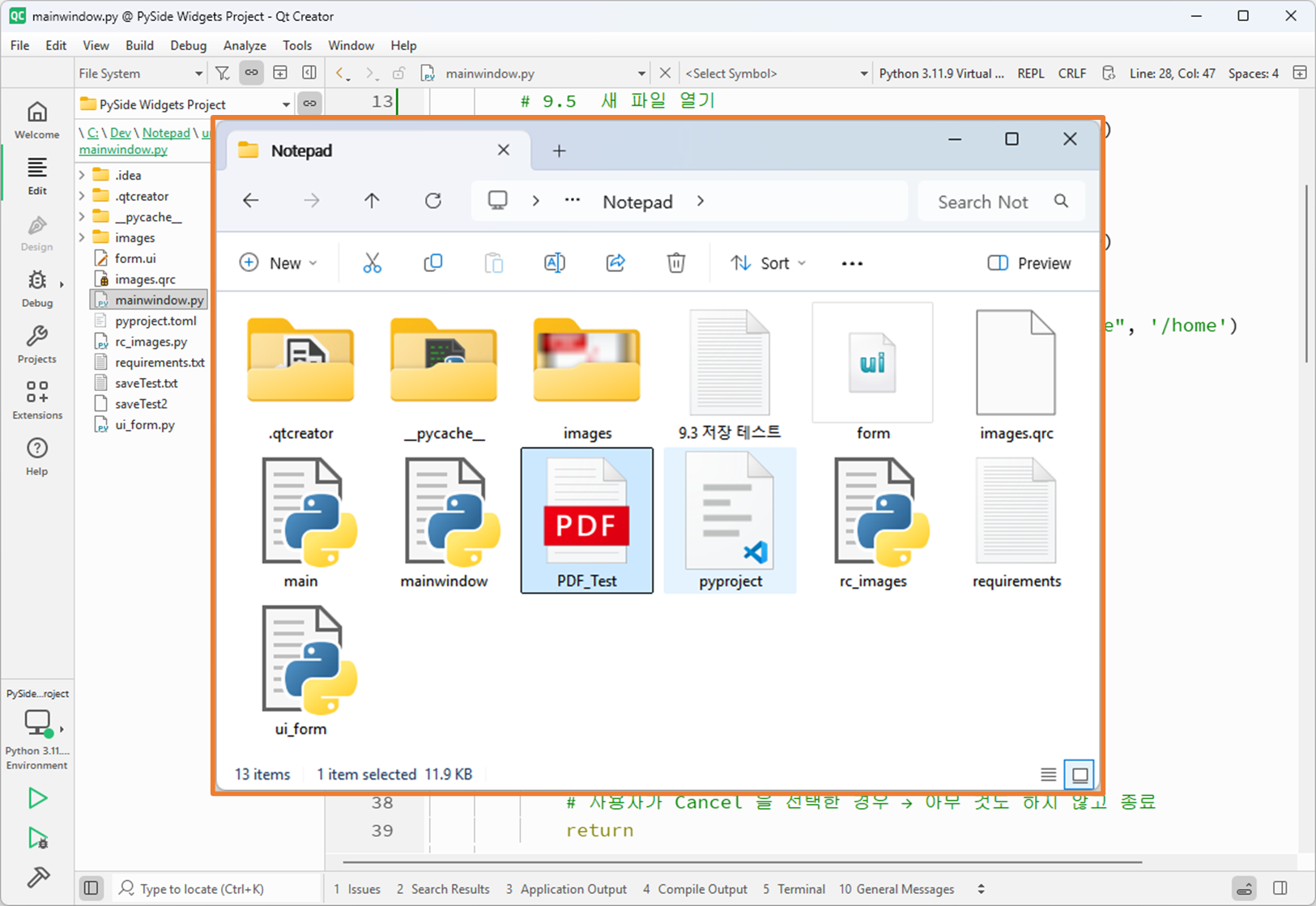Open the Issues output pane tab

point(357,889)
